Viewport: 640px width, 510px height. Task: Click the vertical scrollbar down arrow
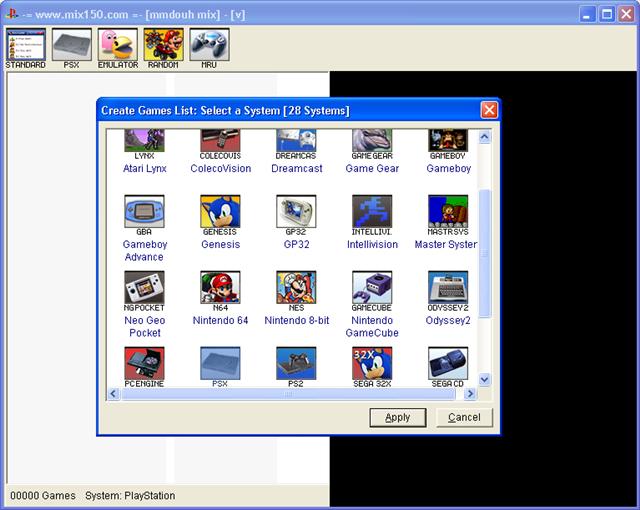[x=484, y=379]
